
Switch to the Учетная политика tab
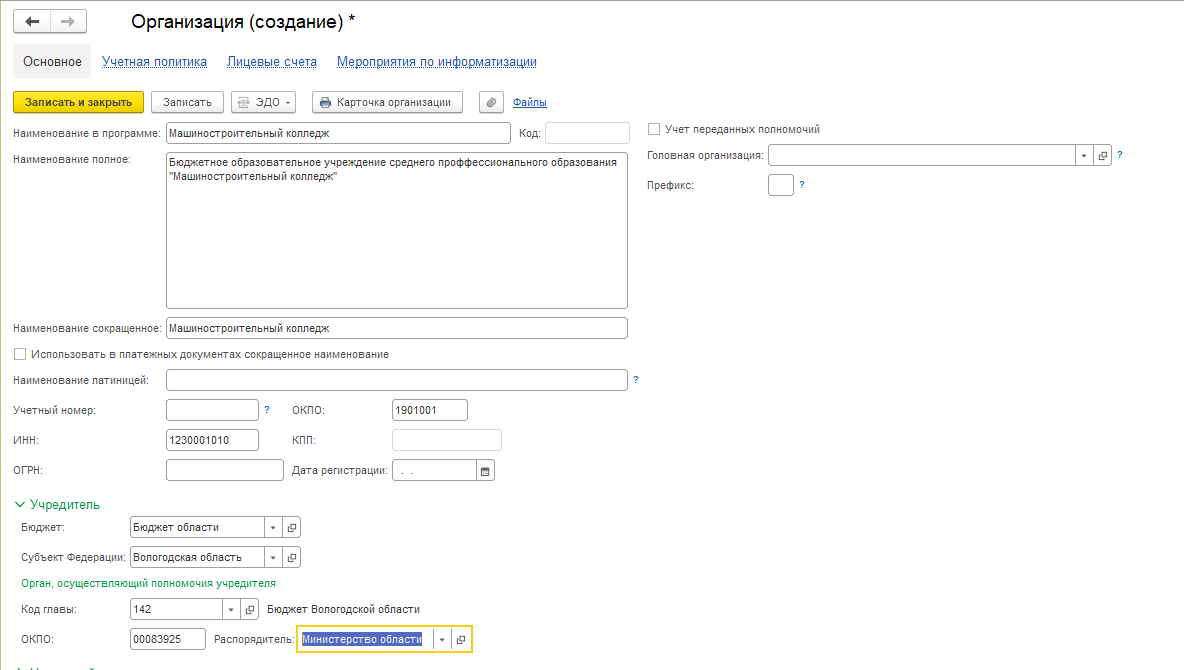154,62
